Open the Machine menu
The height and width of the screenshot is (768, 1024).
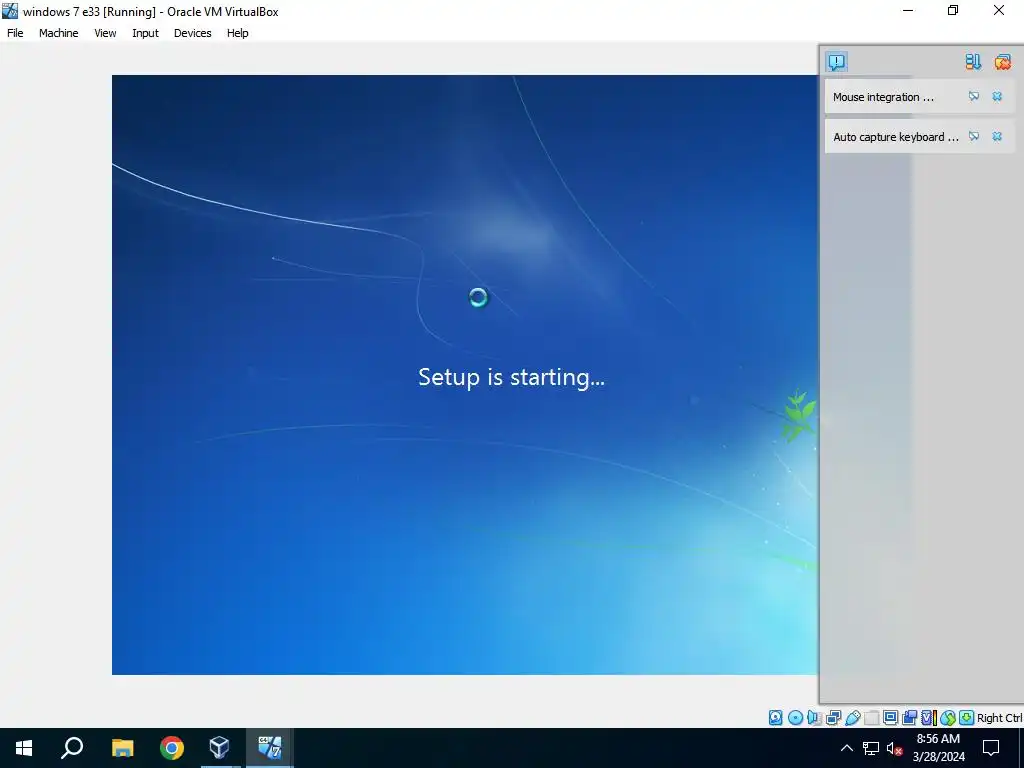58,33
